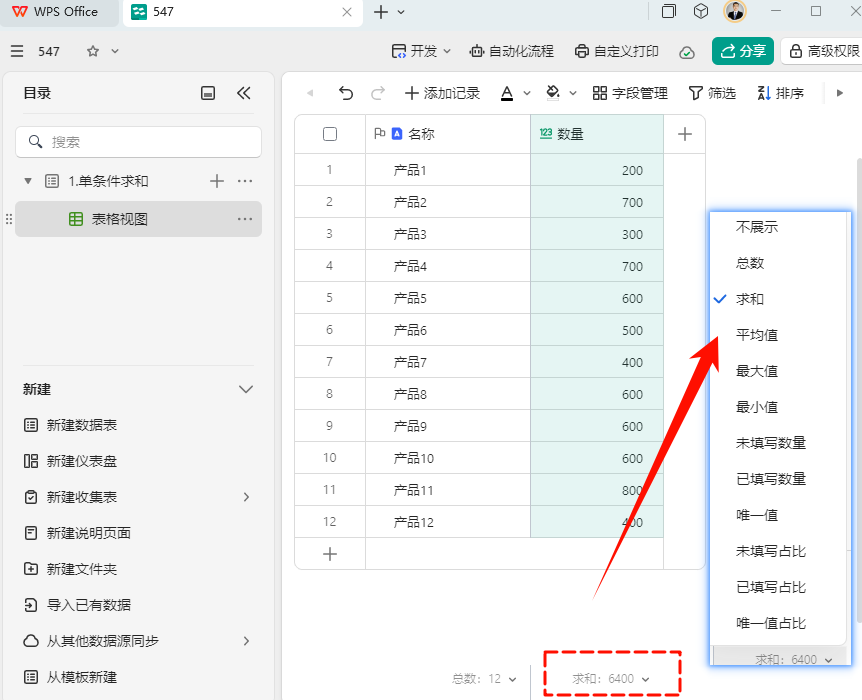This screenshot has width=862, height=700.
Task: Click the fill color bucket icon
Action: (x=553, y=93)
